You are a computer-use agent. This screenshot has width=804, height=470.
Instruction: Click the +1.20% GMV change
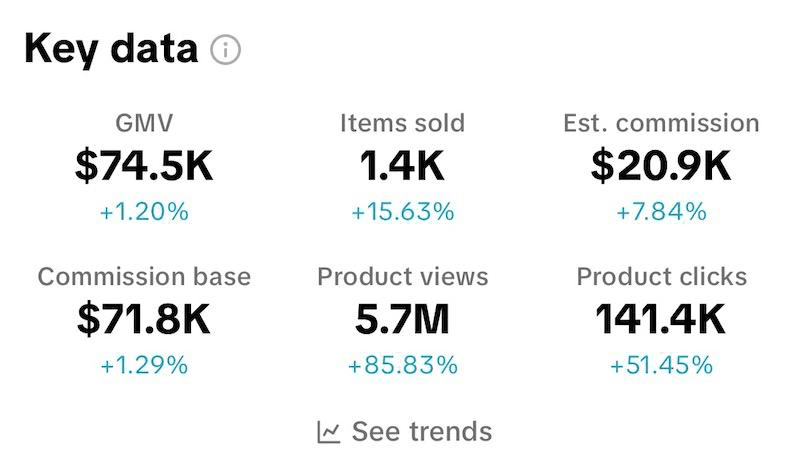pyautogui.click(x=144, y=212)
